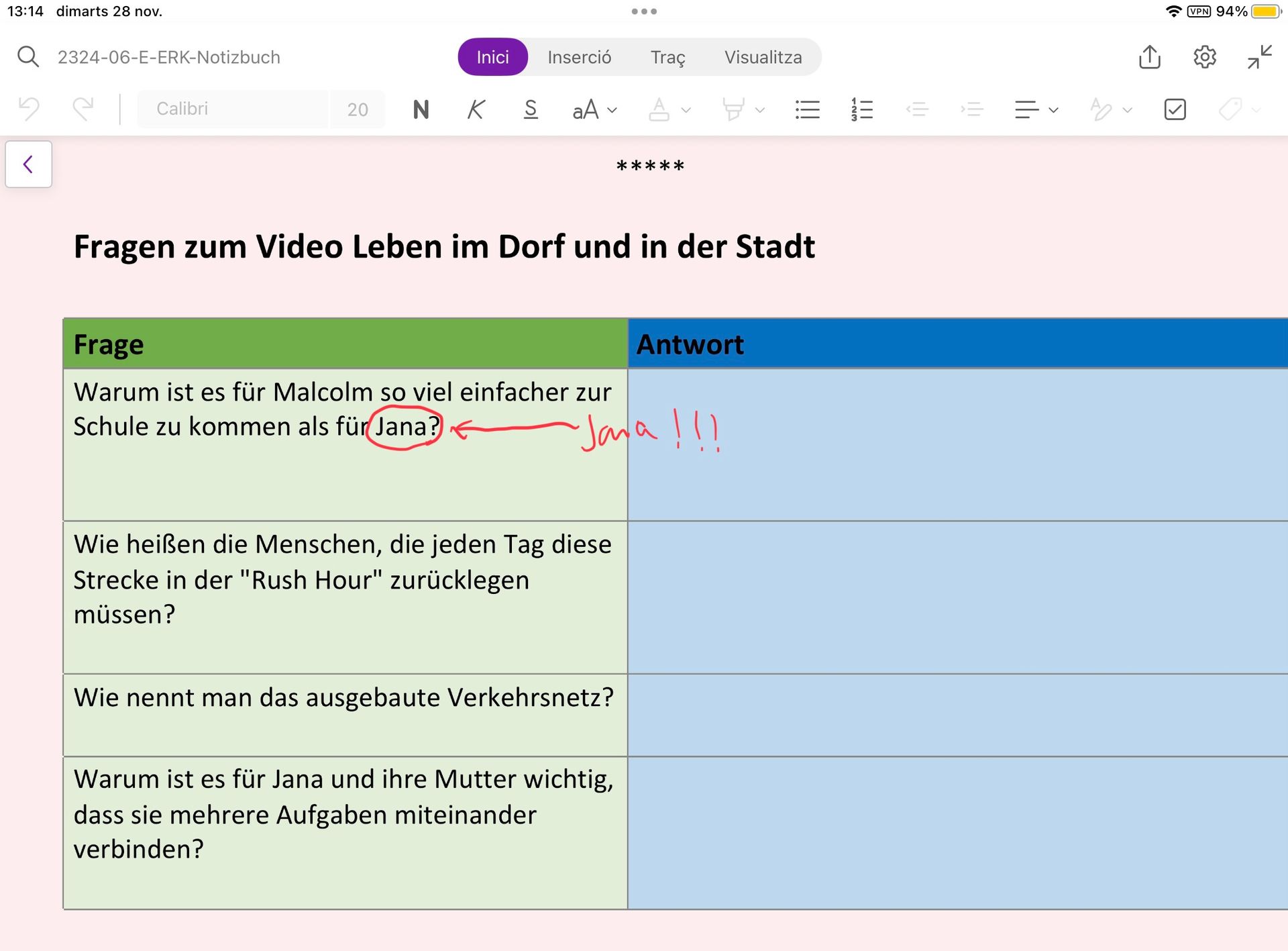Viewport: 1288px width, 951px height.
Task: Select the highlighter color marker
Action: click(733, 109)
